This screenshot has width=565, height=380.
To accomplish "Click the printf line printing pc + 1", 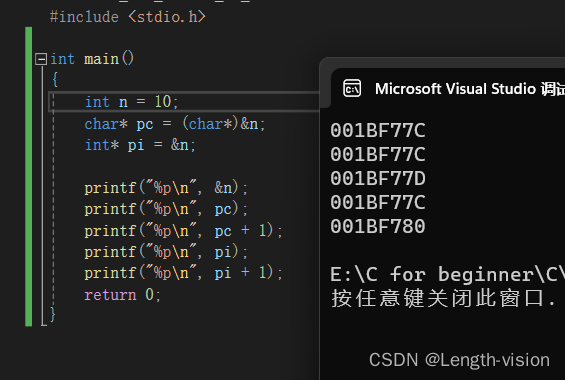I will click(x=183, y=231).
